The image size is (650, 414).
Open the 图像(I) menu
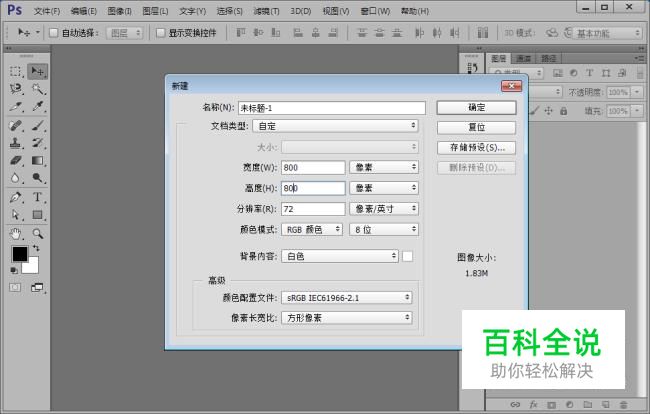[x=119, y=11]
